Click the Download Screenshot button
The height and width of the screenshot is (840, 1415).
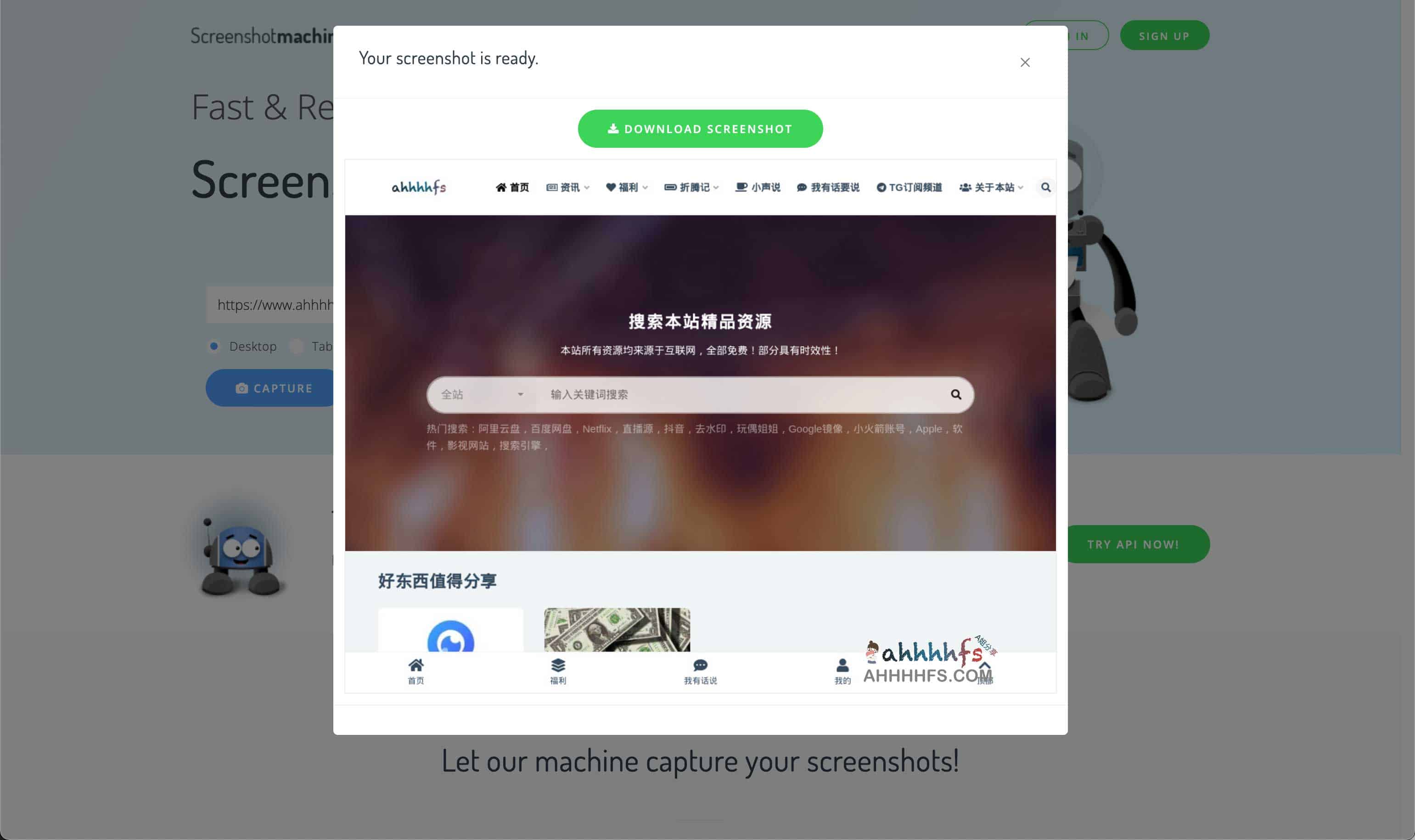click(x=700, y=128)
